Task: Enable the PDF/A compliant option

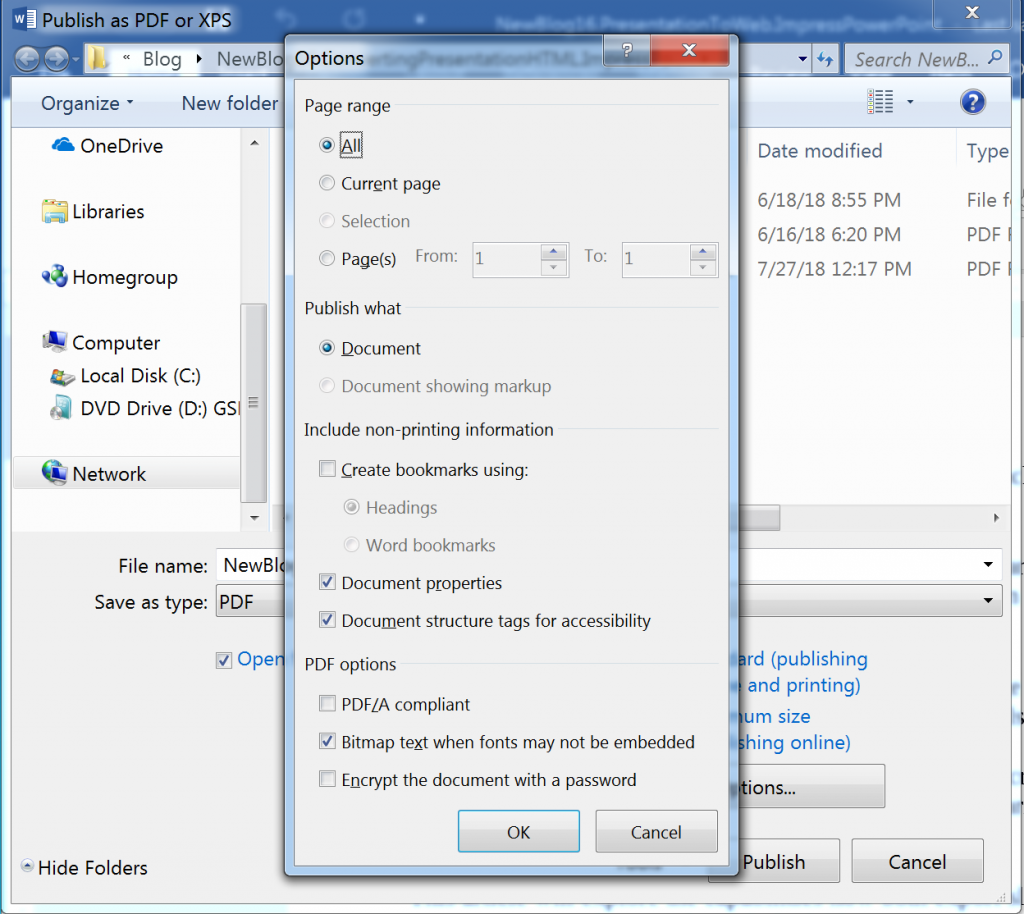Action: [327, 704]
